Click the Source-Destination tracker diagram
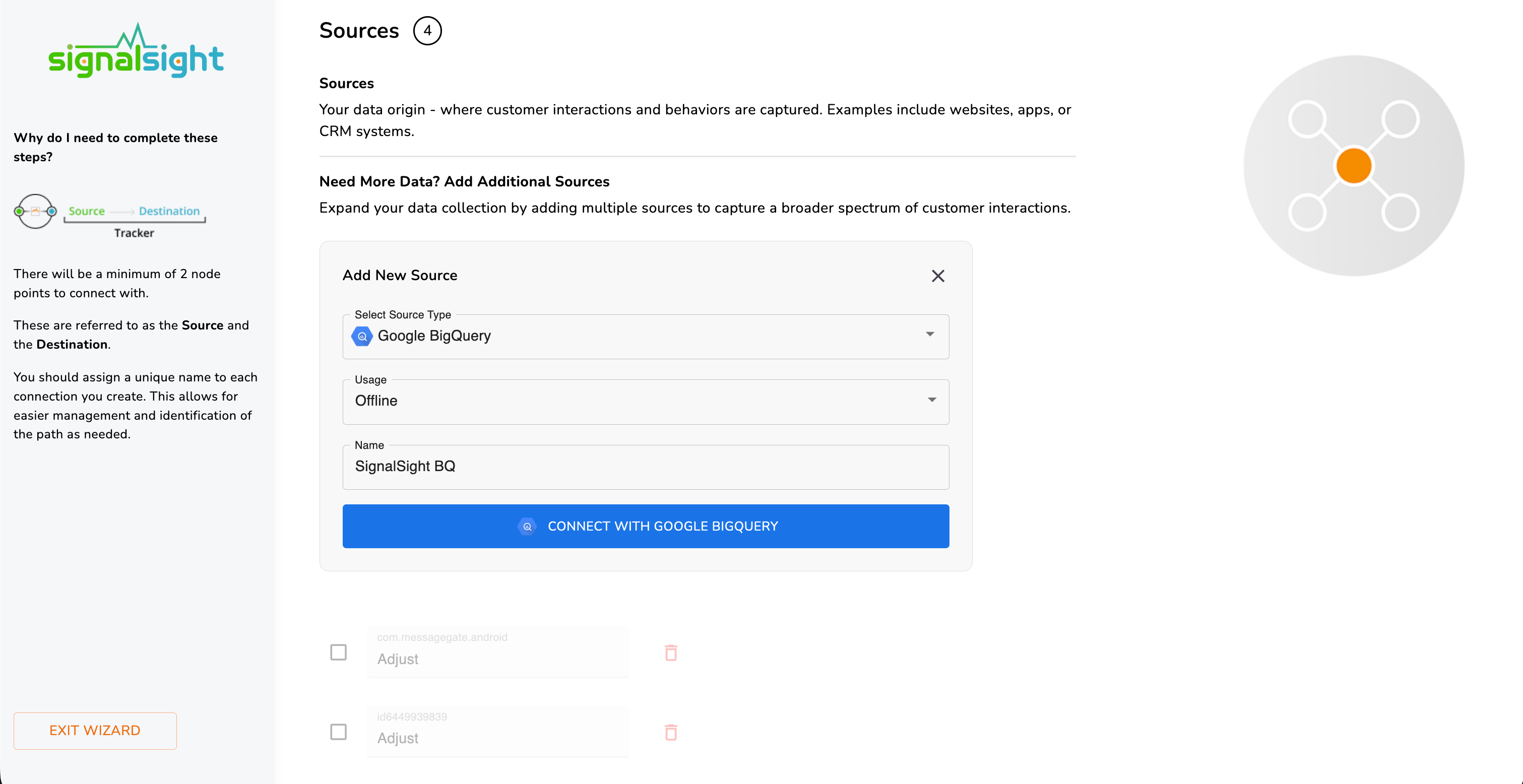1523x784 pixels. (110, 216)
